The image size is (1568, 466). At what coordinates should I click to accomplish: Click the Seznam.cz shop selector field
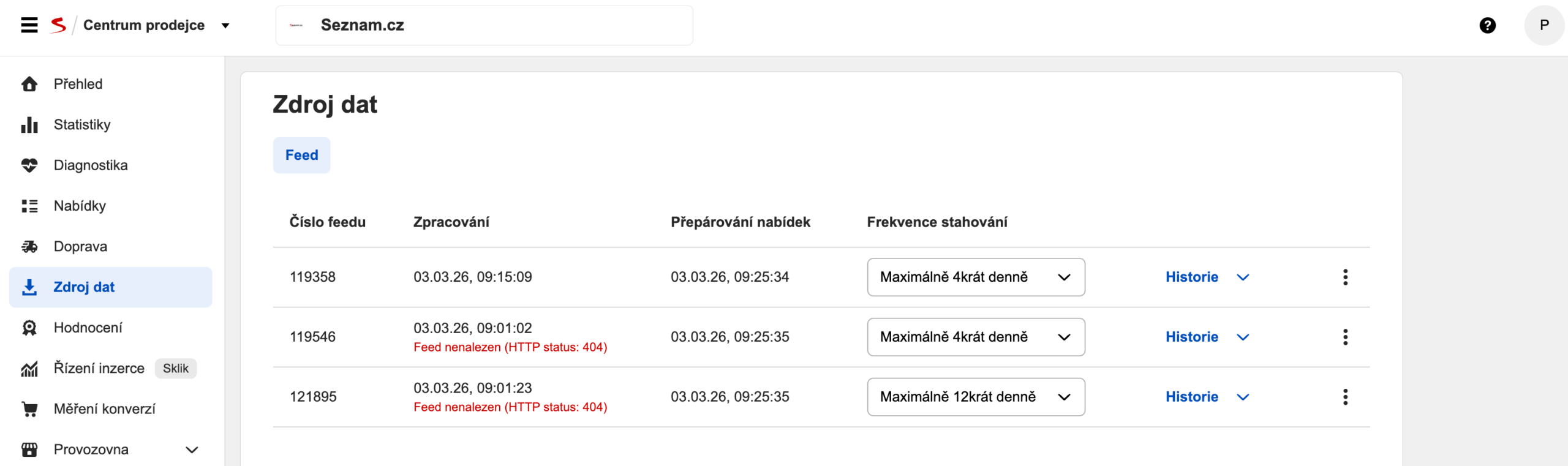click(484, 26)
